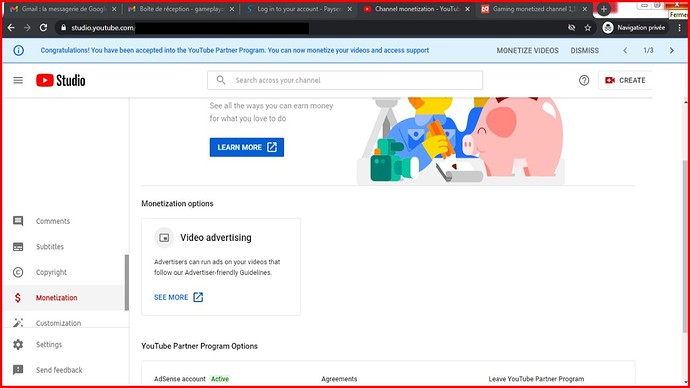Open SEE MORE link under Video advertising
Image resolution: width=690 pixels, height=388 pixels.
[x=178, y=297]
